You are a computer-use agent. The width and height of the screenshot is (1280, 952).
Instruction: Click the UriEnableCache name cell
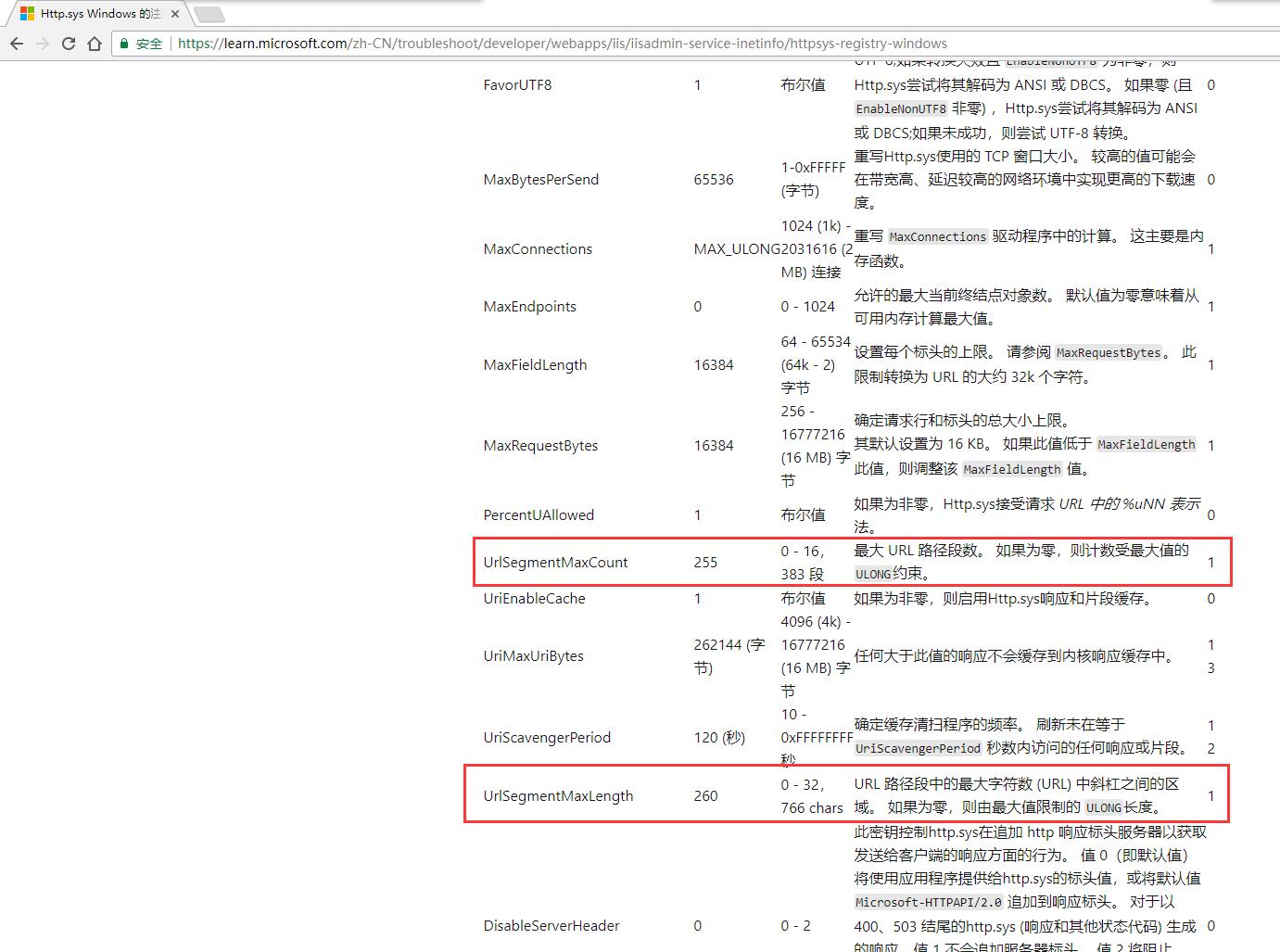(x=534, y=598)
